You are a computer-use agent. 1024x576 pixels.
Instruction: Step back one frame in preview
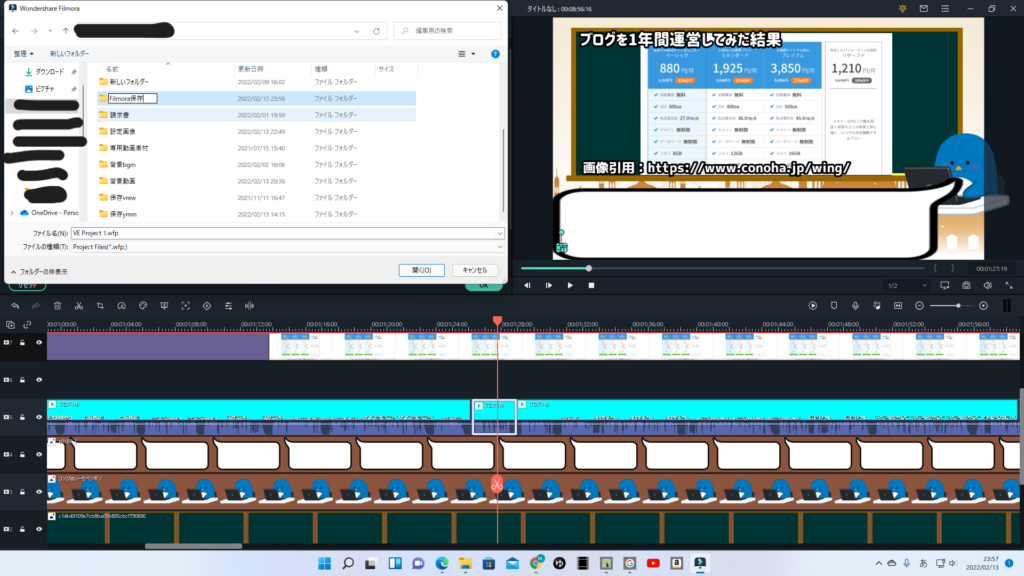tap(528, 285)
